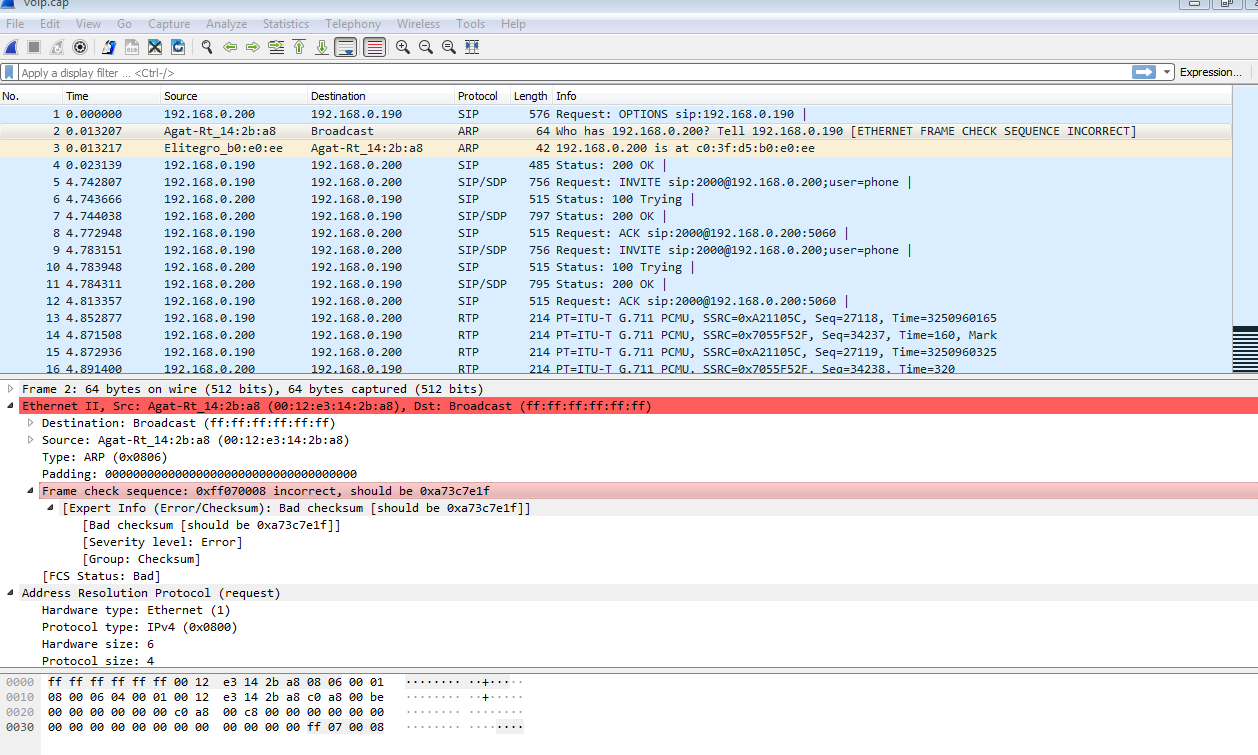Click the apply filter blue arrow button
The width and height of the screenshot is (1258, 755).
(x=1143, y=72)
